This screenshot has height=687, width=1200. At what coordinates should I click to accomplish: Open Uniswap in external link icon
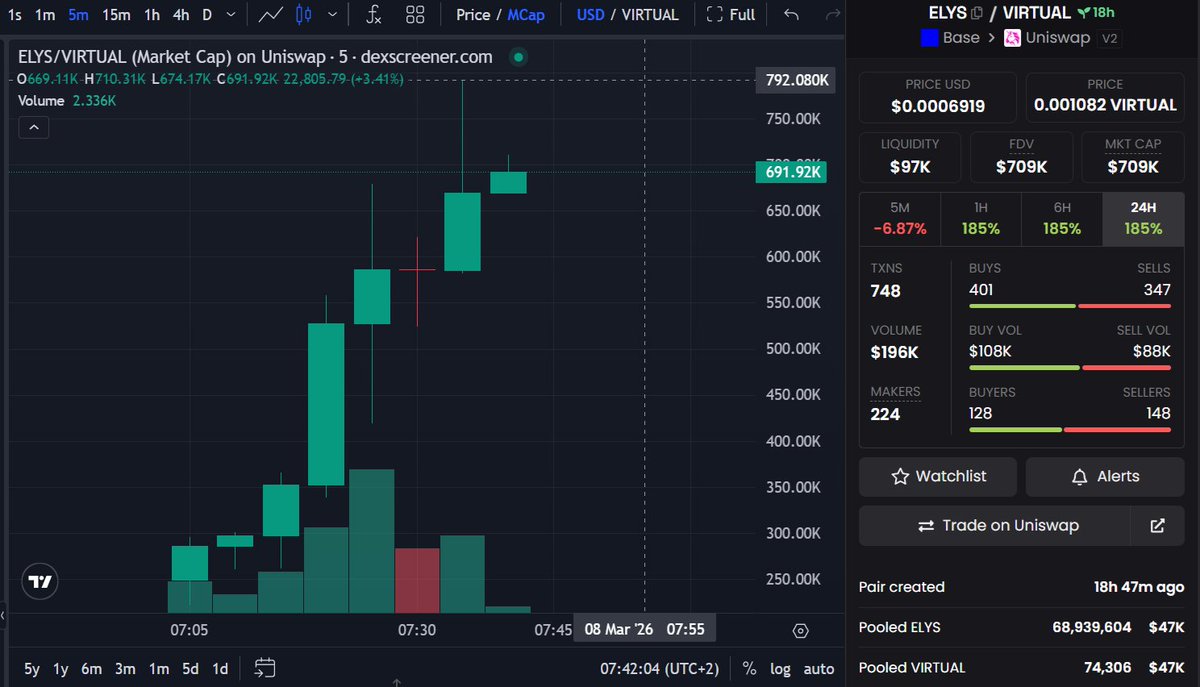coord(1158,525)
